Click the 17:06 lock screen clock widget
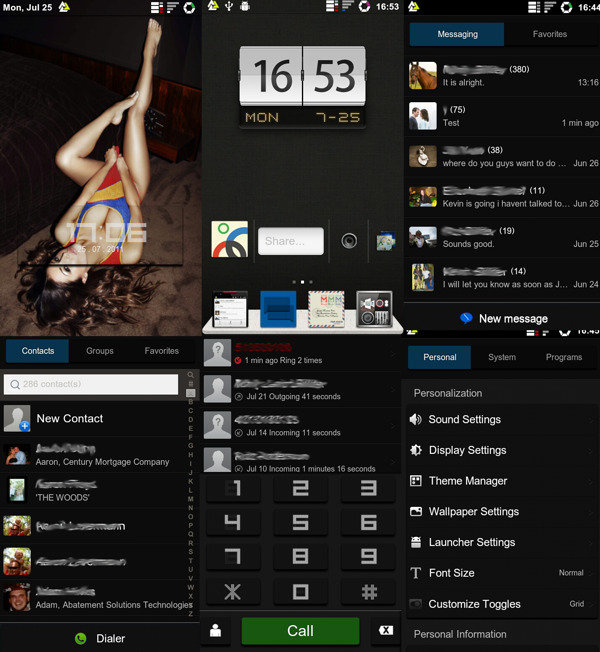600x652 pixels. coord(101,237)
